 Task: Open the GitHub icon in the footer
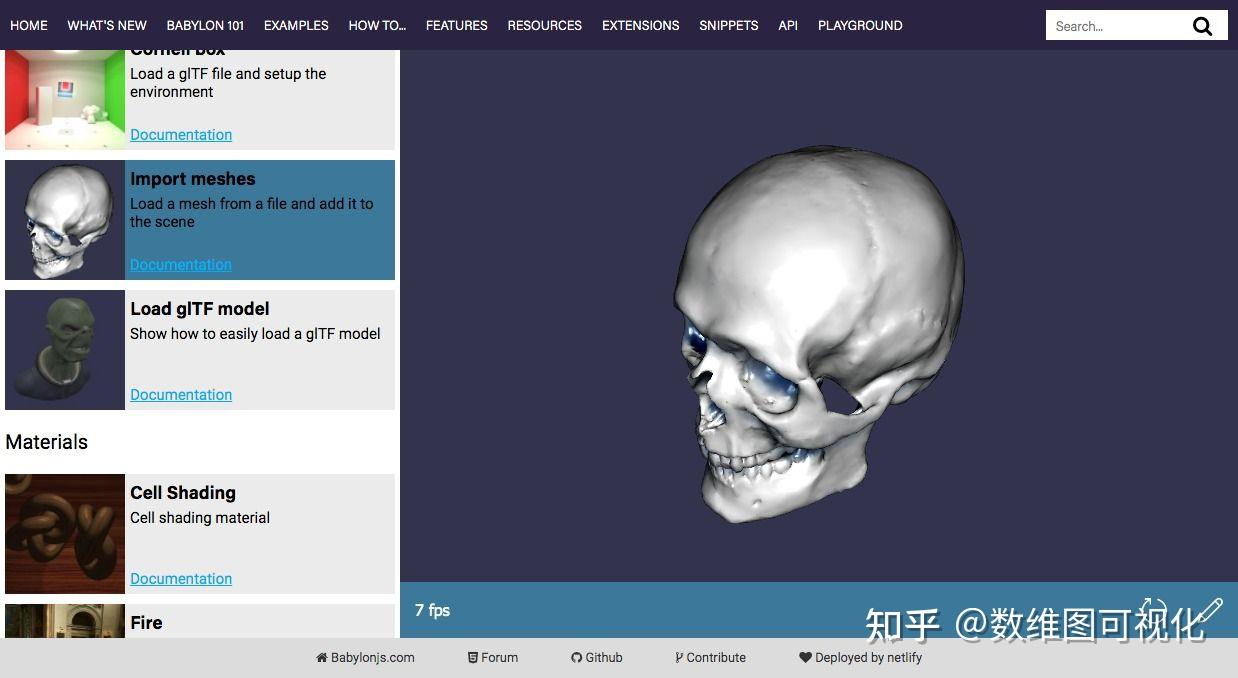pos(578,657)
